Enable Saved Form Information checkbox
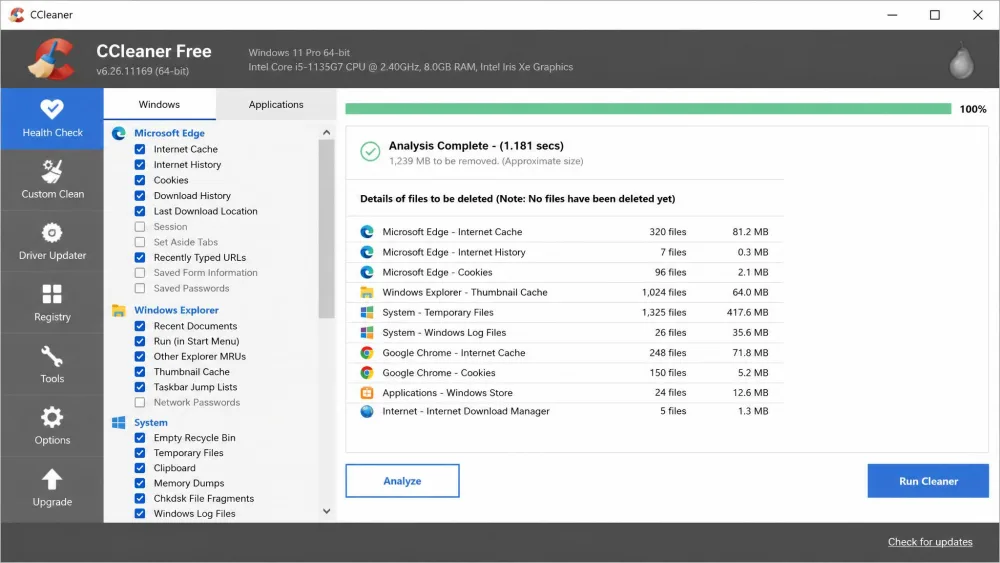Viewport: 1000px width, 563px height. click(140, 273)
